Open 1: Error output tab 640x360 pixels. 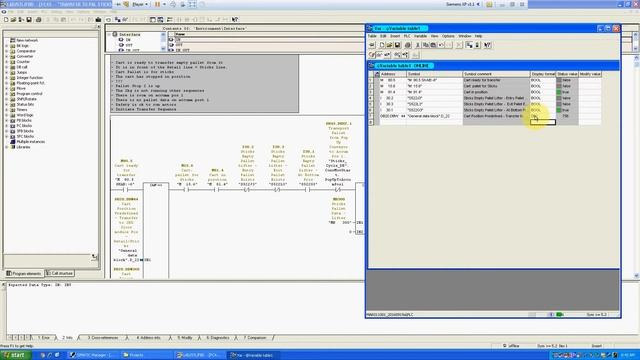tap(44, 338)
